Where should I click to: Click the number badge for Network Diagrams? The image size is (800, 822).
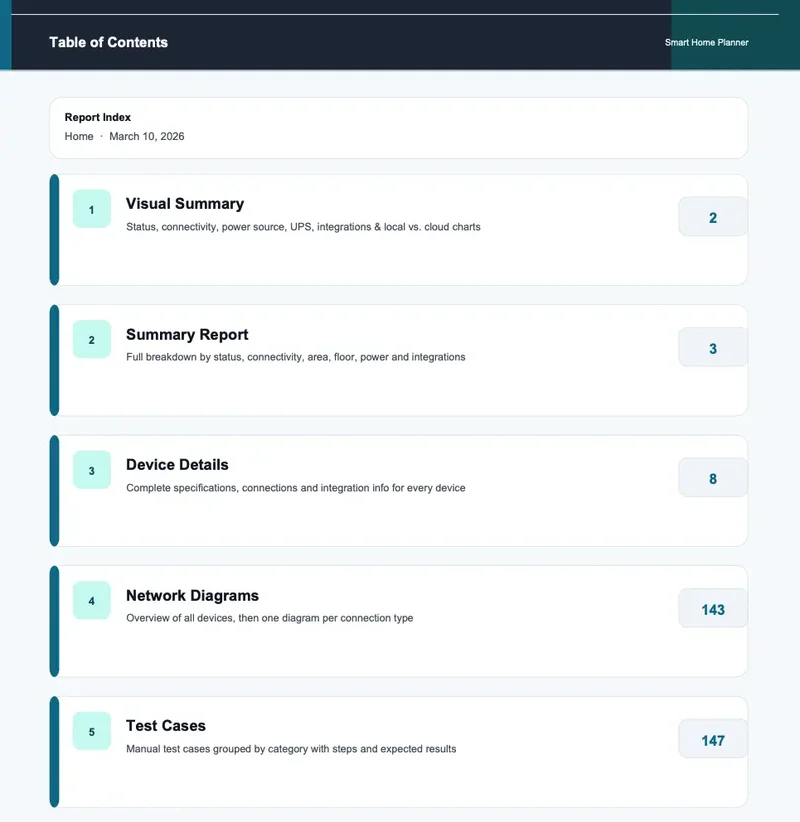(x=91, y=600)
